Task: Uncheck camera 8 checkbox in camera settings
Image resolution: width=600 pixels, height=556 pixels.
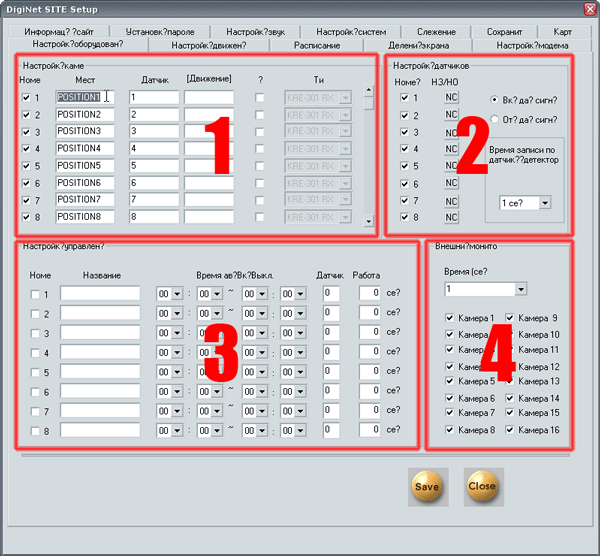Action: pos(26,217)
